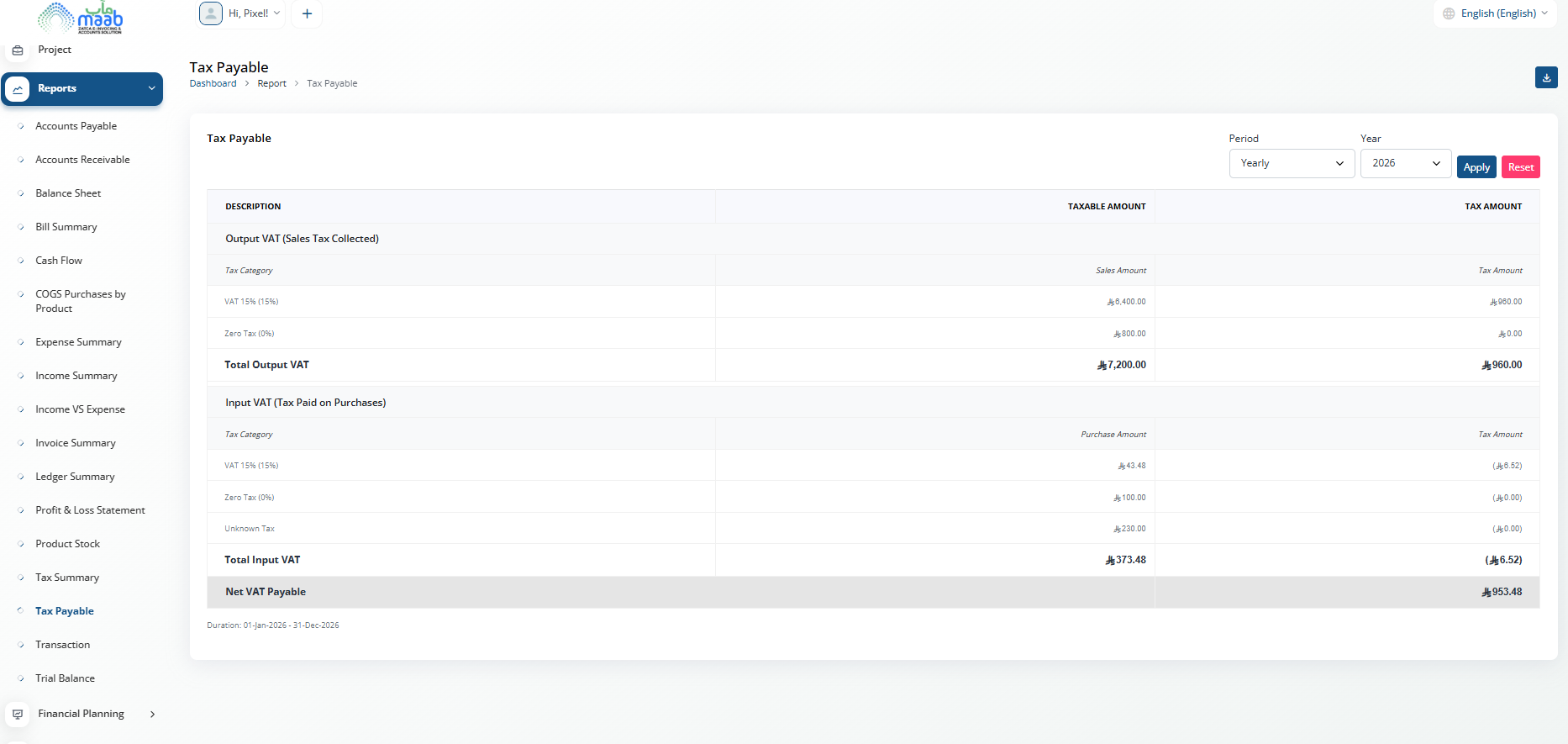Collapse the Reports menu chevron
The height and width of the screenshot is (744, 1568).
tap(152, 88)
